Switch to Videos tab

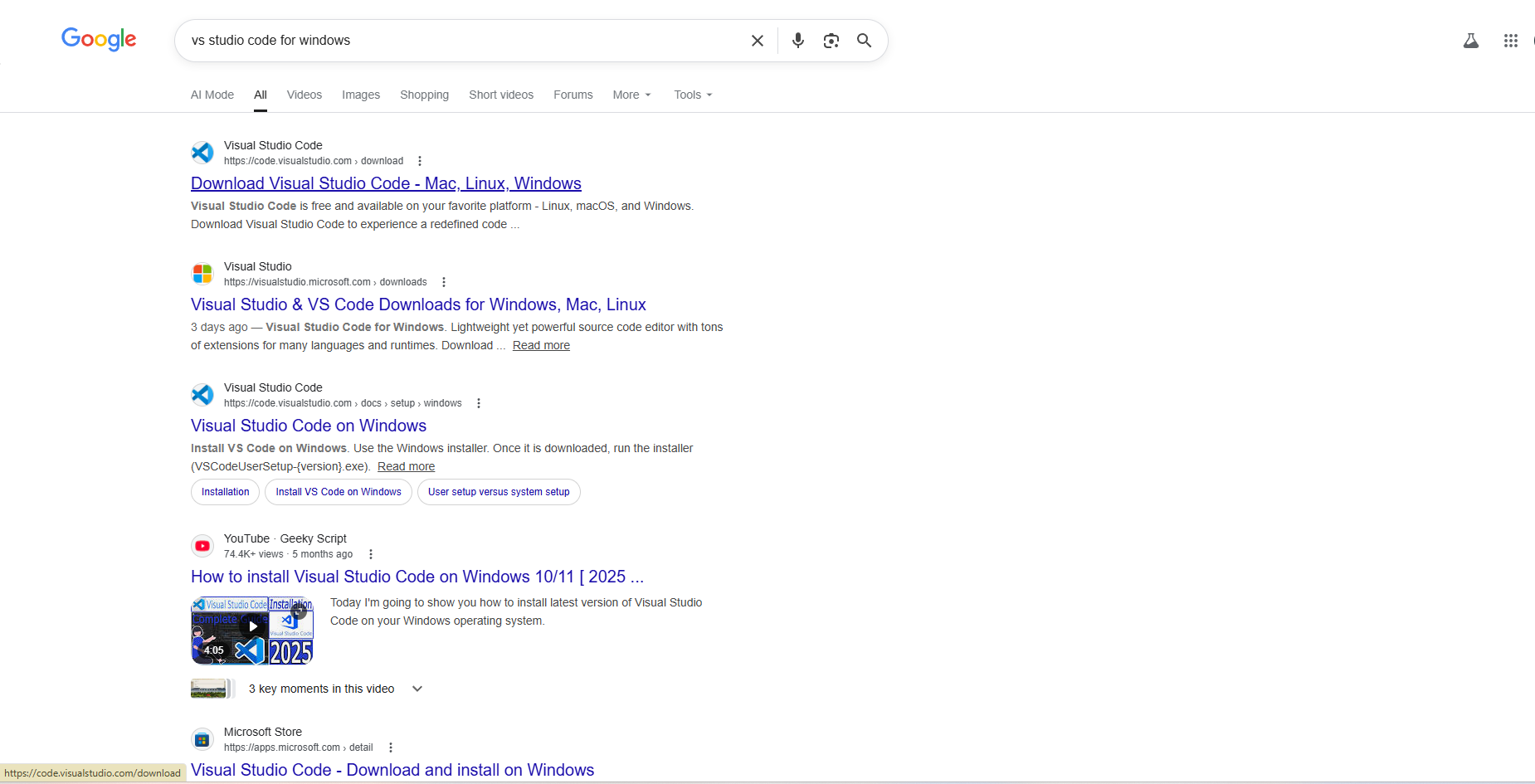(x=305, y=95)
